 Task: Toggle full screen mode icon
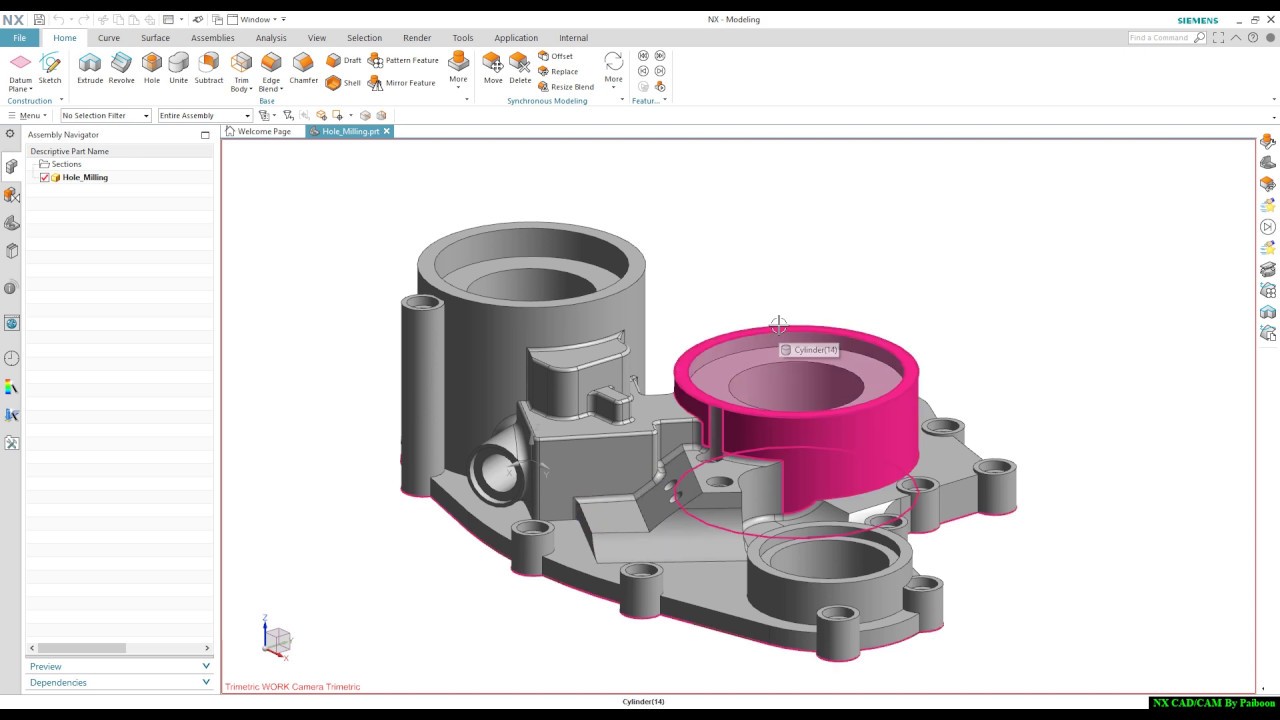click(x=1218, y=38)
